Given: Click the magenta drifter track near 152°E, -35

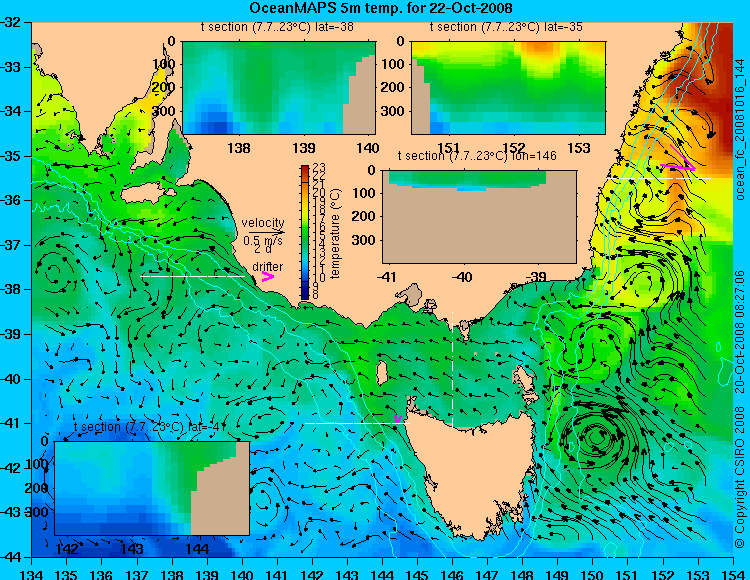Looking at the screenshot, I should click(678, 159).
